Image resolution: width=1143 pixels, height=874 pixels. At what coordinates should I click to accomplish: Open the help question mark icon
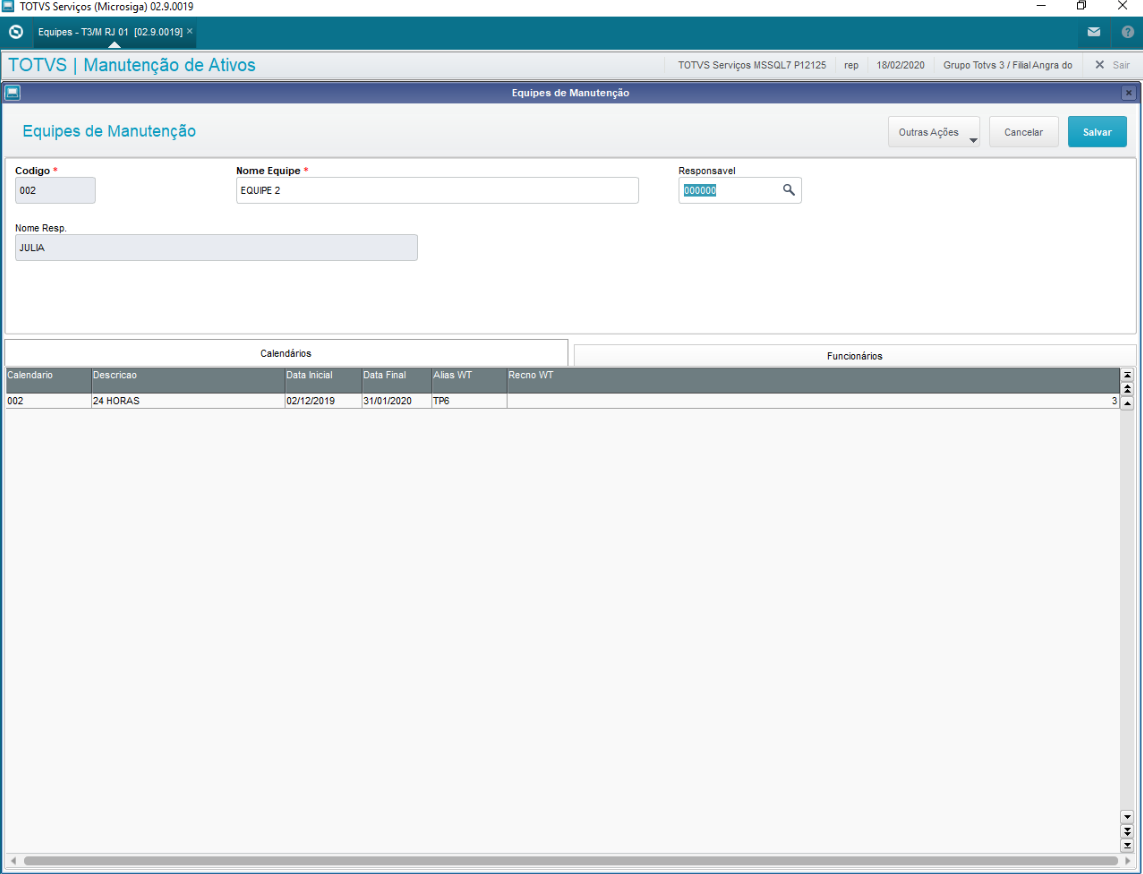point(1128,32)
